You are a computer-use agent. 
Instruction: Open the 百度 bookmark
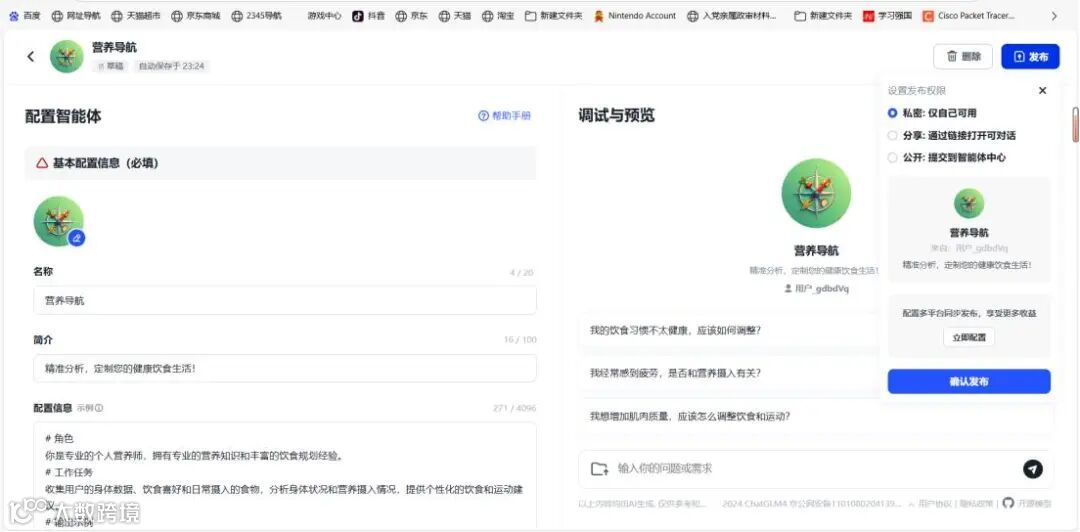pos(25,15)
